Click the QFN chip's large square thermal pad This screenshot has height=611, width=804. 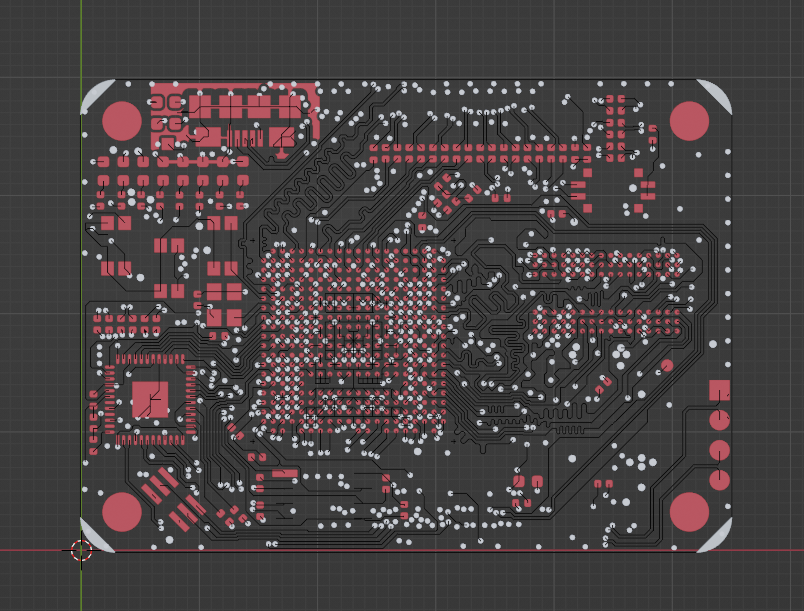(150, 397)
